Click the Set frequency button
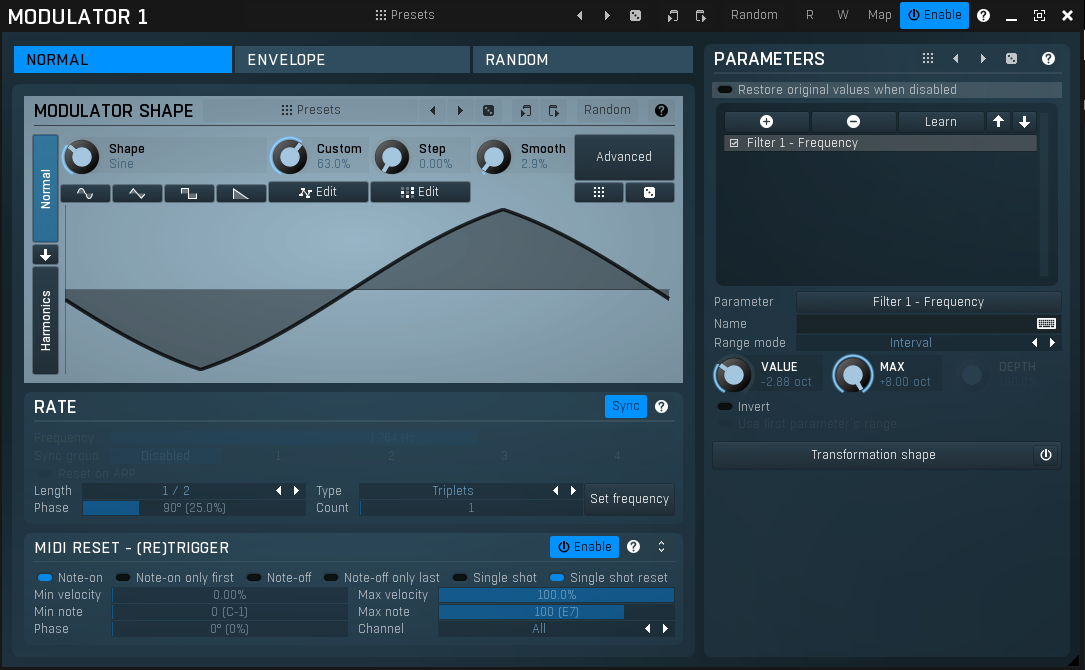 (629, 499)
